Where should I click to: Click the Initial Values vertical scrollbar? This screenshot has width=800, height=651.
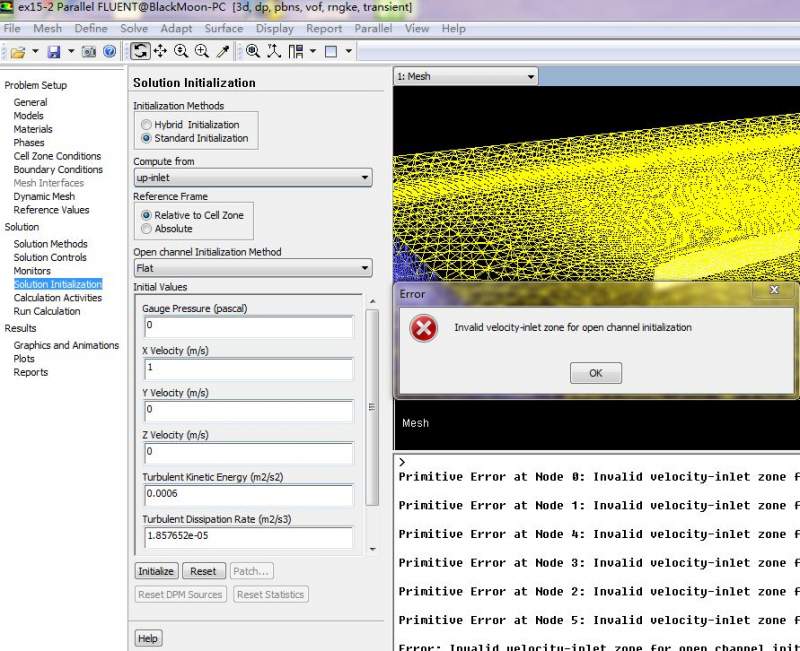372,407
